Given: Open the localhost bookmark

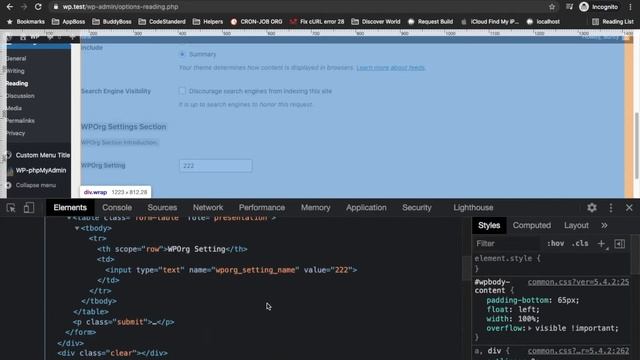Looking at the screenshot, I should click(543, 22).
